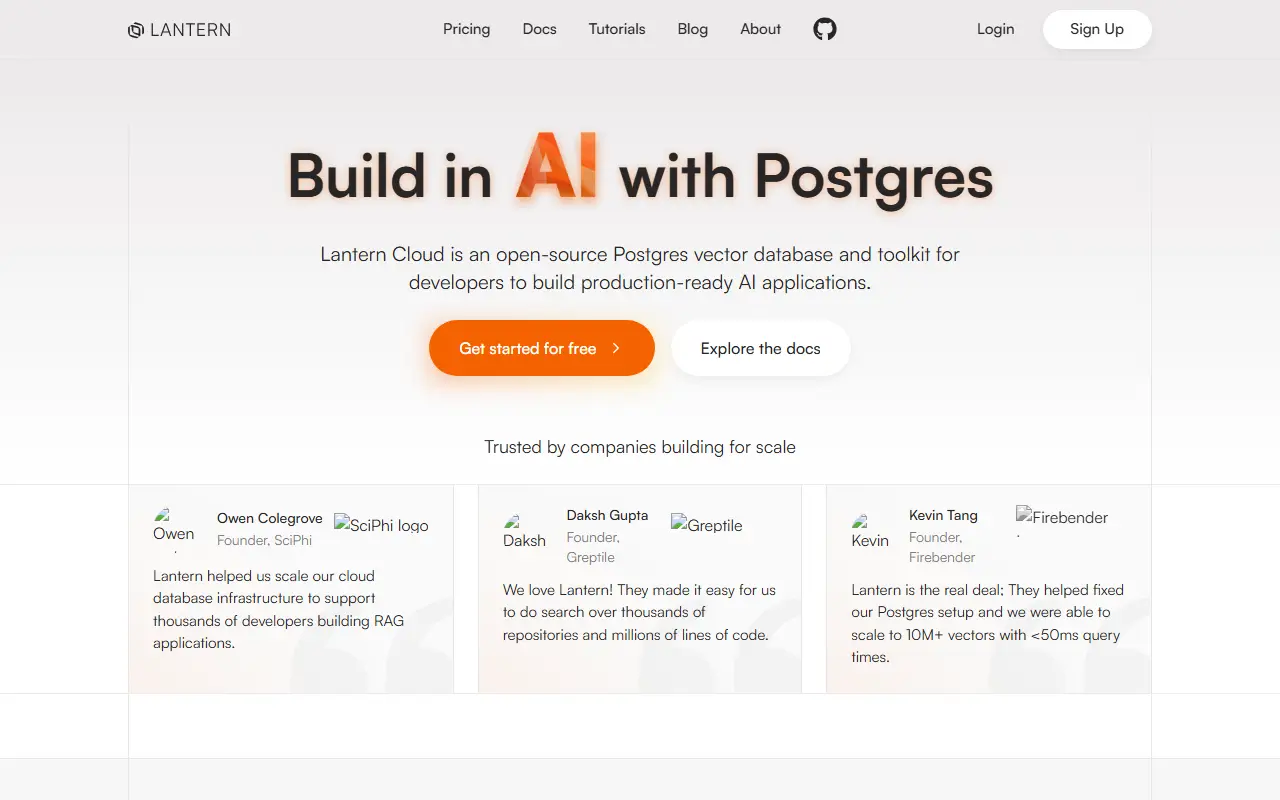
Task: Go to Docs in navigation
Action: pos(540,29)
